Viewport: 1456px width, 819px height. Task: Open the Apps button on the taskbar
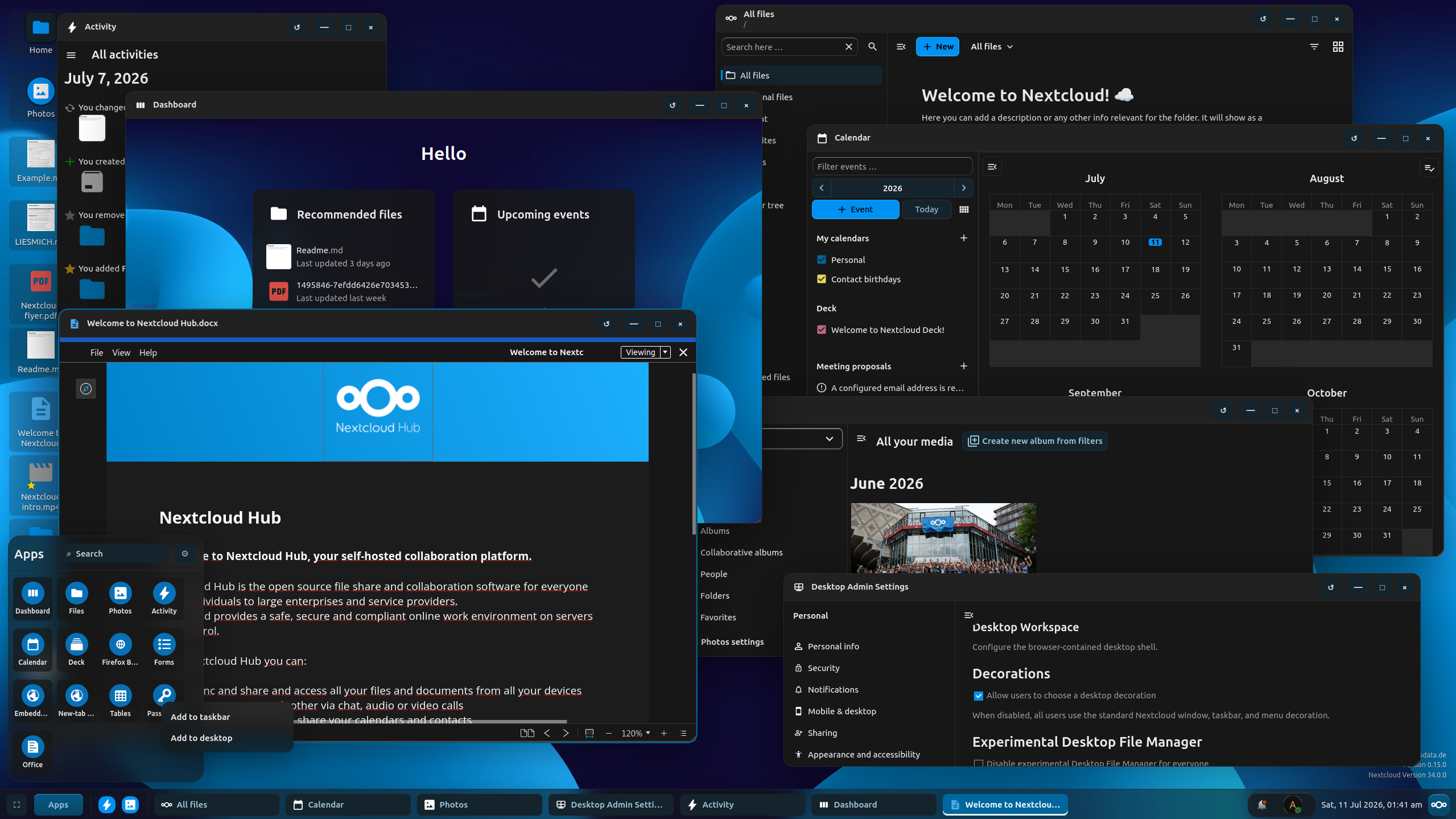(x=58, y=805)
